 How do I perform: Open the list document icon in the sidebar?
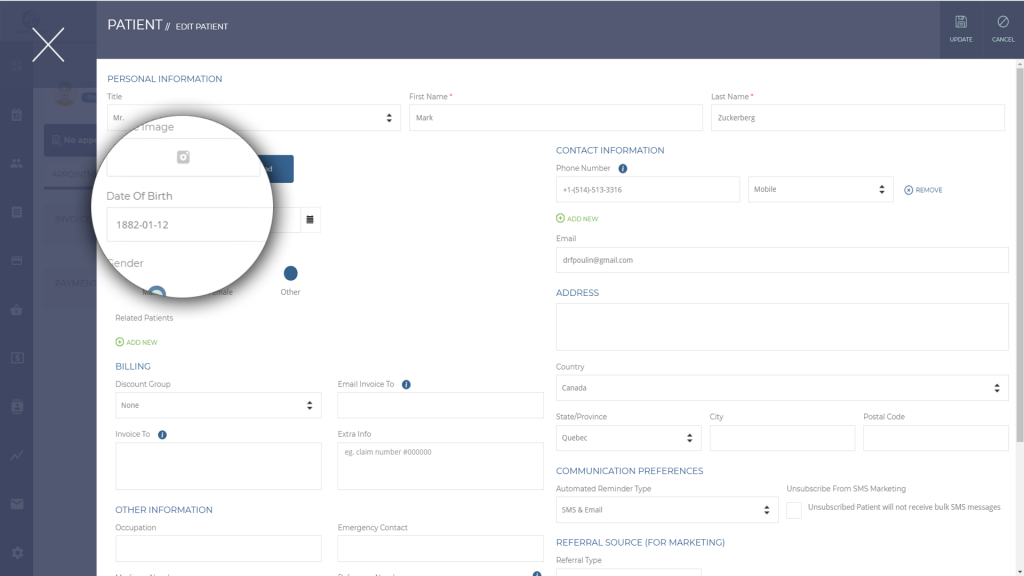coord(17,212)
